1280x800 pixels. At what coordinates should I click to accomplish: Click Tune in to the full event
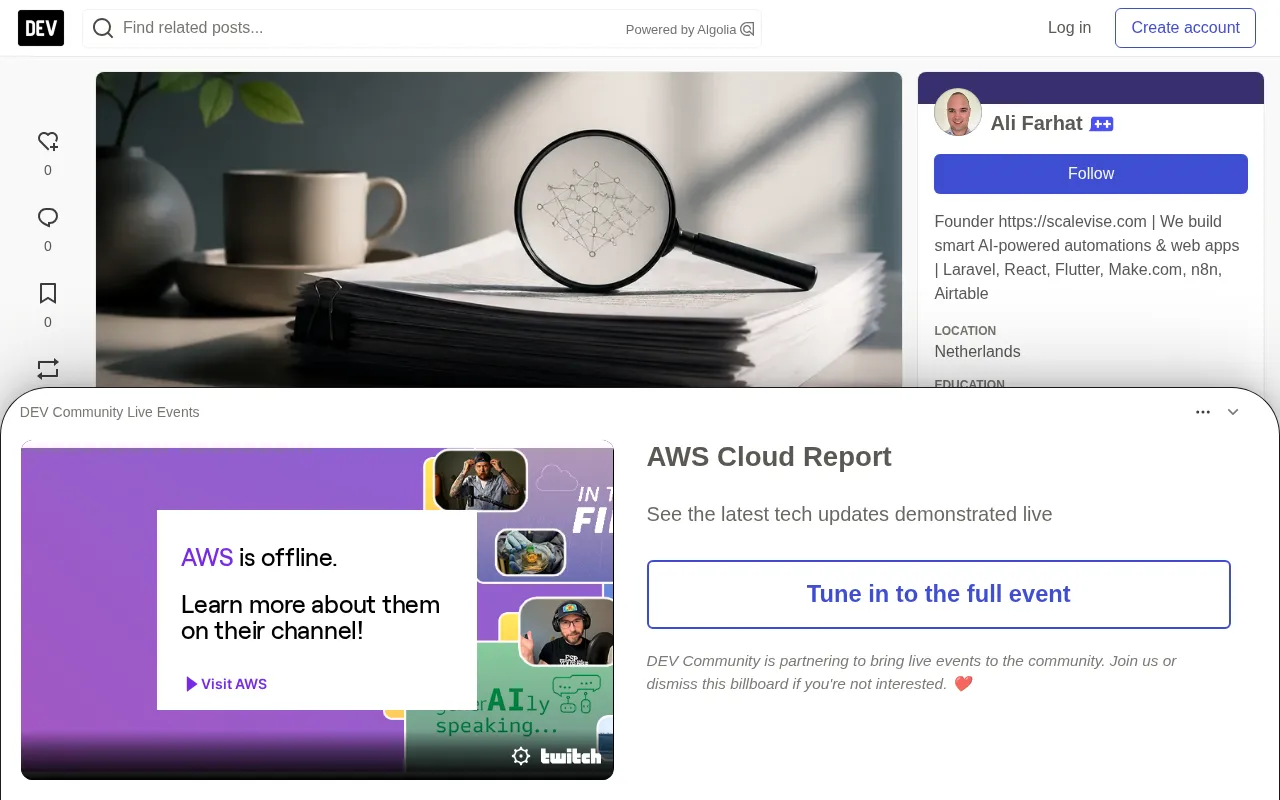tap(939, 594)
